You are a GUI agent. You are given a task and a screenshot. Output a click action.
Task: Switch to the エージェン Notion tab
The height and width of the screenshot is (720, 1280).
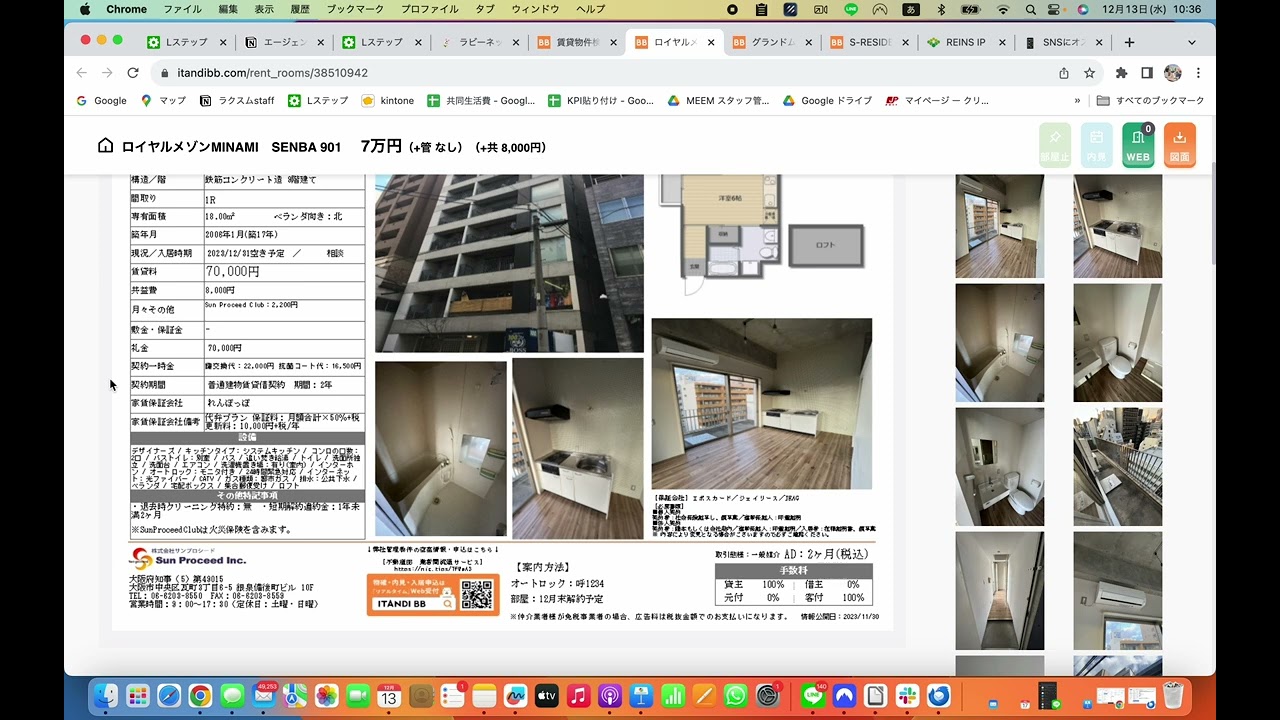(x=284, y=42)
